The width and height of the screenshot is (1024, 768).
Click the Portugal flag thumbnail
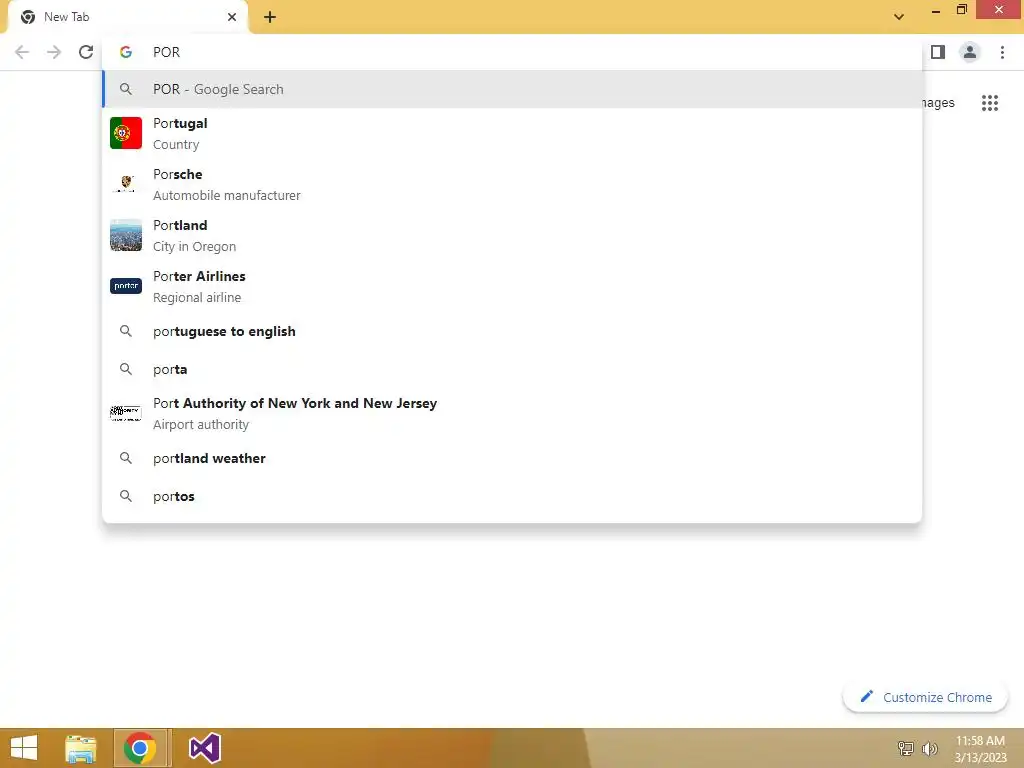point(126,133)
